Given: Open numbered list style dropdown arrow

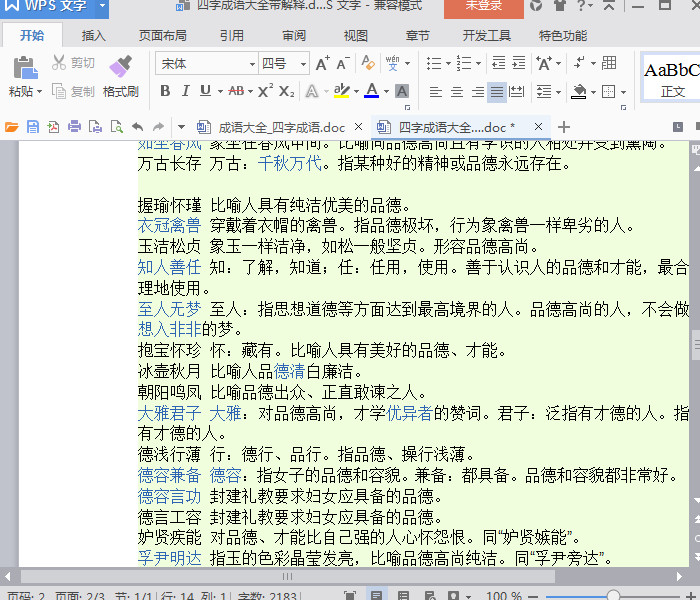Looking at the screenshot, I should point(478,63).
